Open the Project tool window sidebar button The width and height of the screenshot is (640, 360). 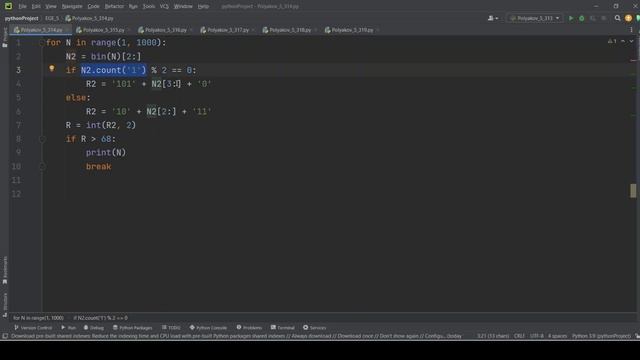click(x=5, y=38)
